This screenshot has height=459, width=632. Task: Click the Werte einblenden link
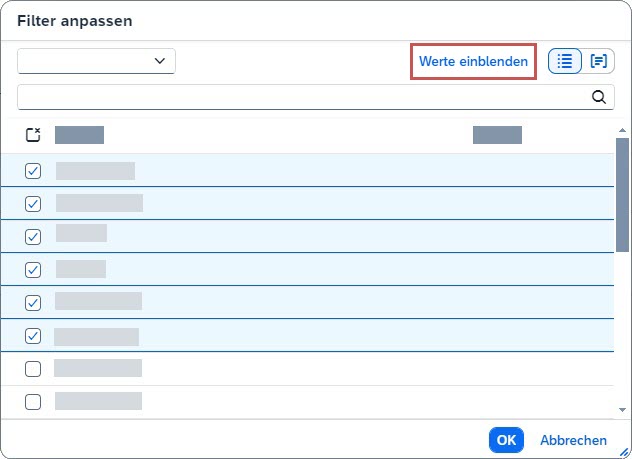click(473, 61)
